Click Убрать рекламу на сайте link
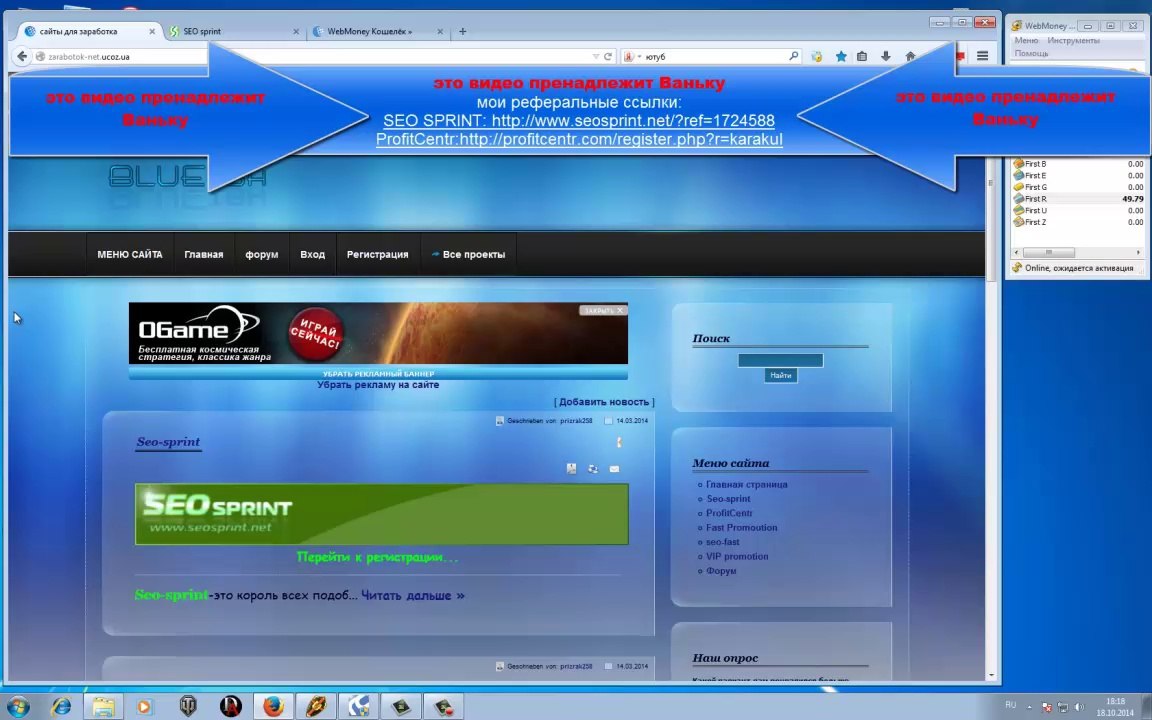Image resolution: width=1152 pixels, height=720 pixels. pyautogui.click(x=378, y=384)
